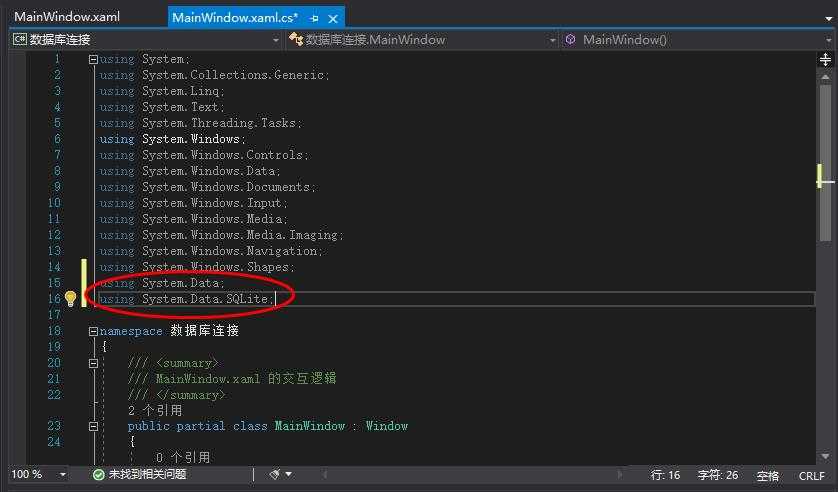Click the 字符: 26 character indicator

click(718, 475)
